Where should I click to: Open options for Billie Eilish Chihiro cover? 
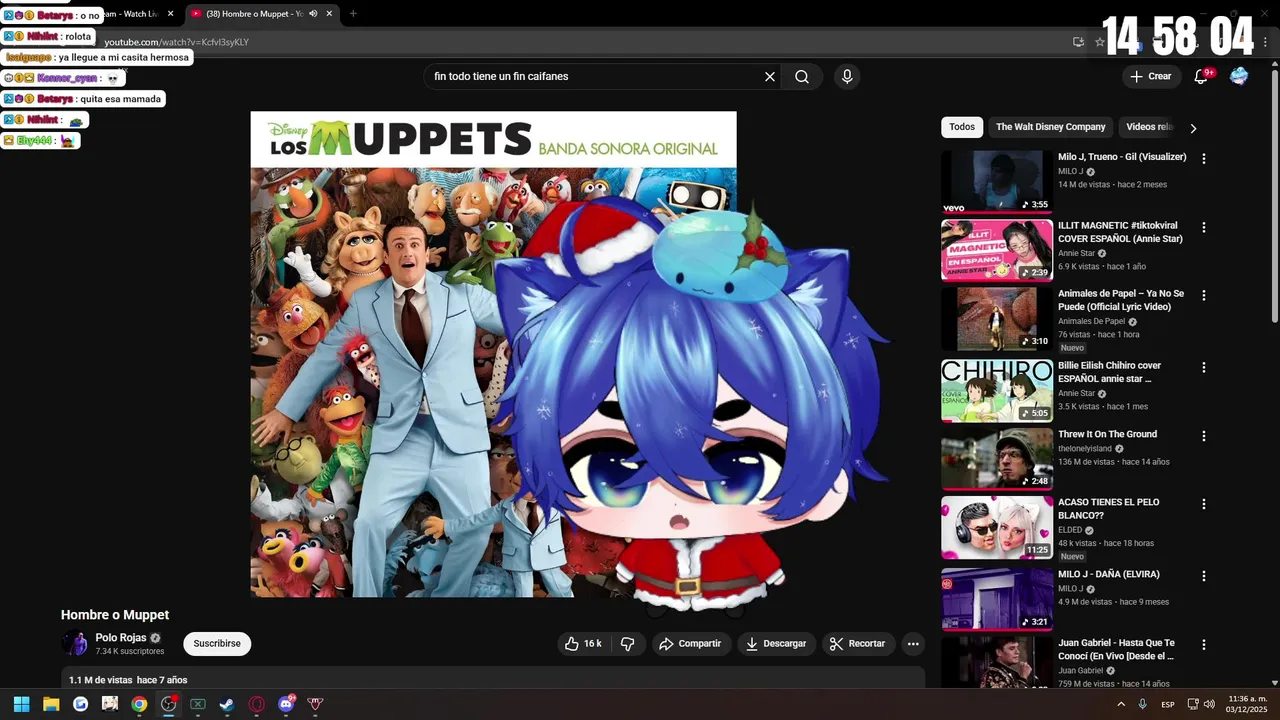tap(1204, 368)
